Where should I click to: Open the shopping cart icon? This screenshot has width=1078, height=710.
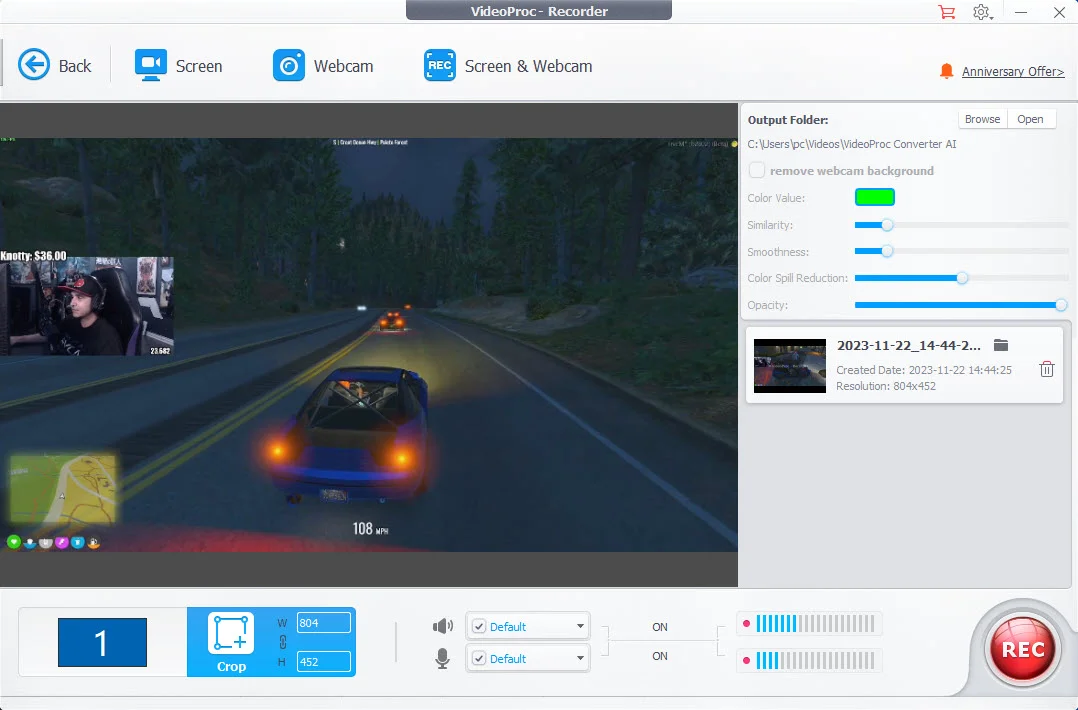pos(946,12)
